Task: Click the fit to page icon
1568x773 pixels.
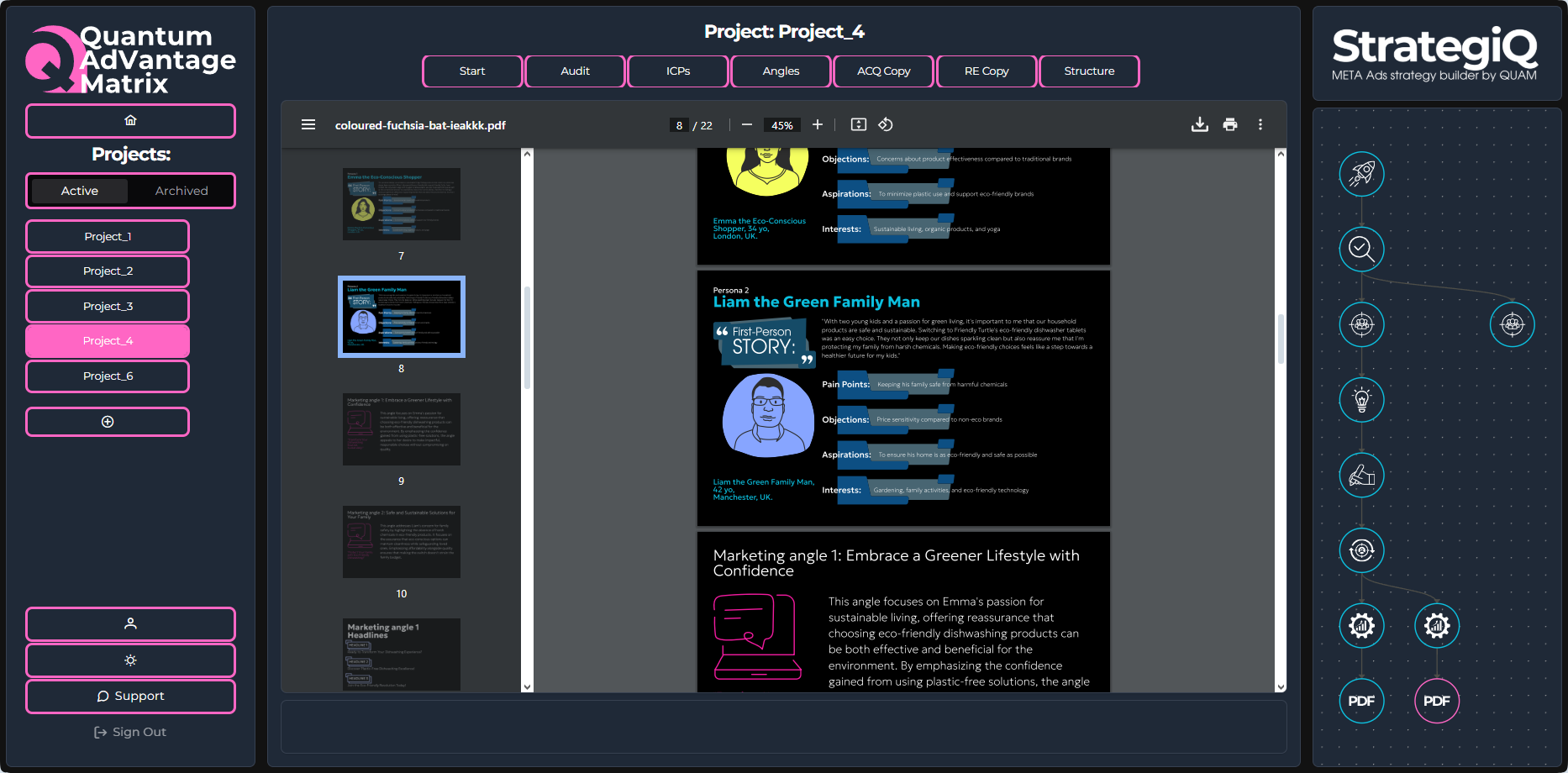Action: pyautogui.click(x=858, y=124)
